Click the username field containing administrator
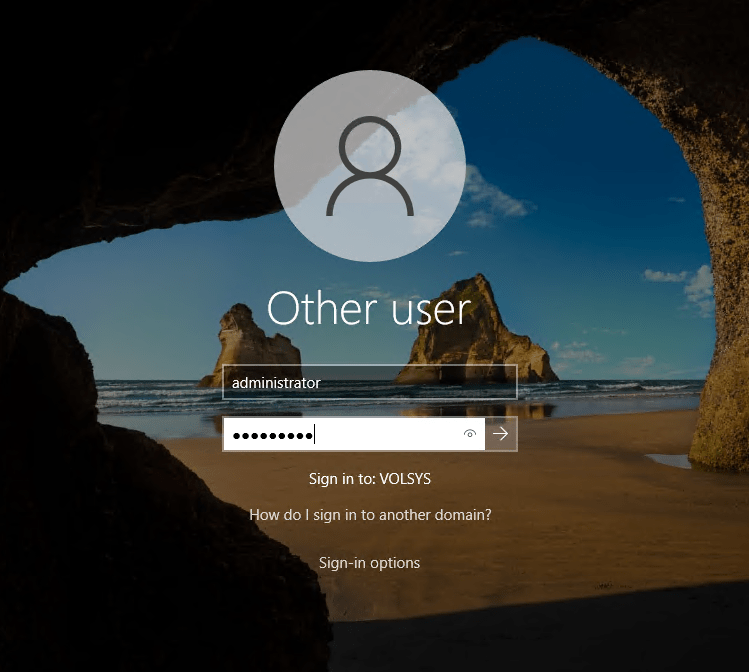 click(x=370, y=382)
